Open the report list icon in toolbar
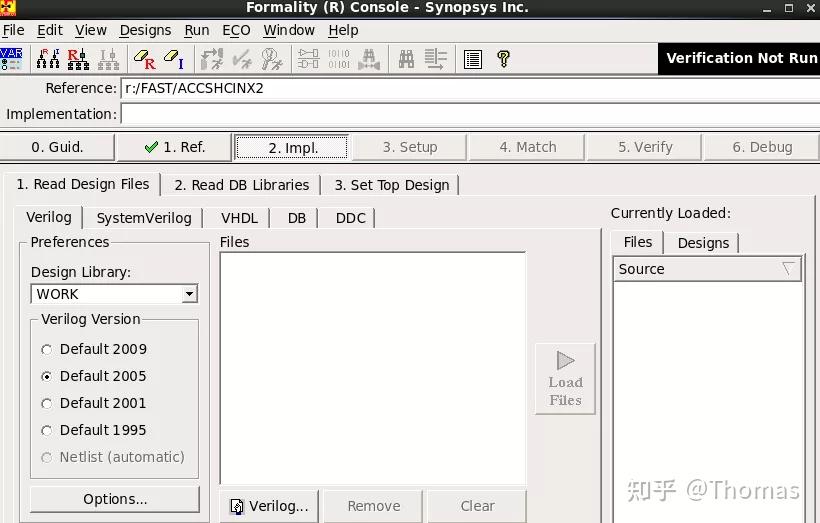The height and width of the screenshot is (523, 820). click(473, 59)
